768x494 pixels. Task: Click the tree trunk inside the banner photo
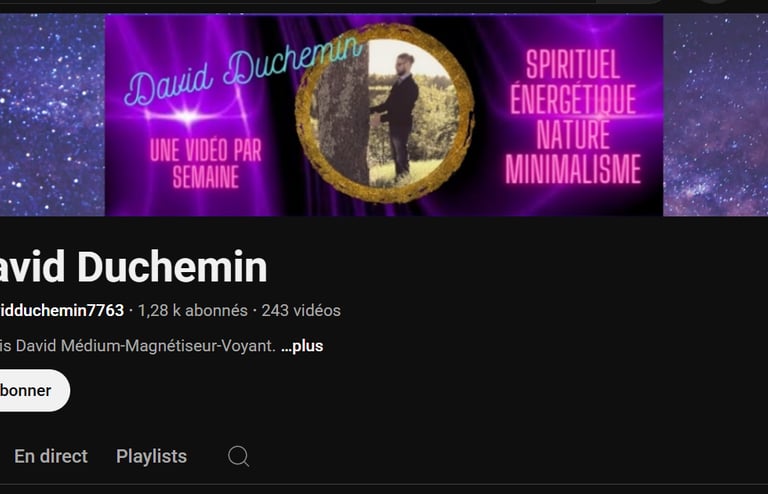(x=340, y=120)
